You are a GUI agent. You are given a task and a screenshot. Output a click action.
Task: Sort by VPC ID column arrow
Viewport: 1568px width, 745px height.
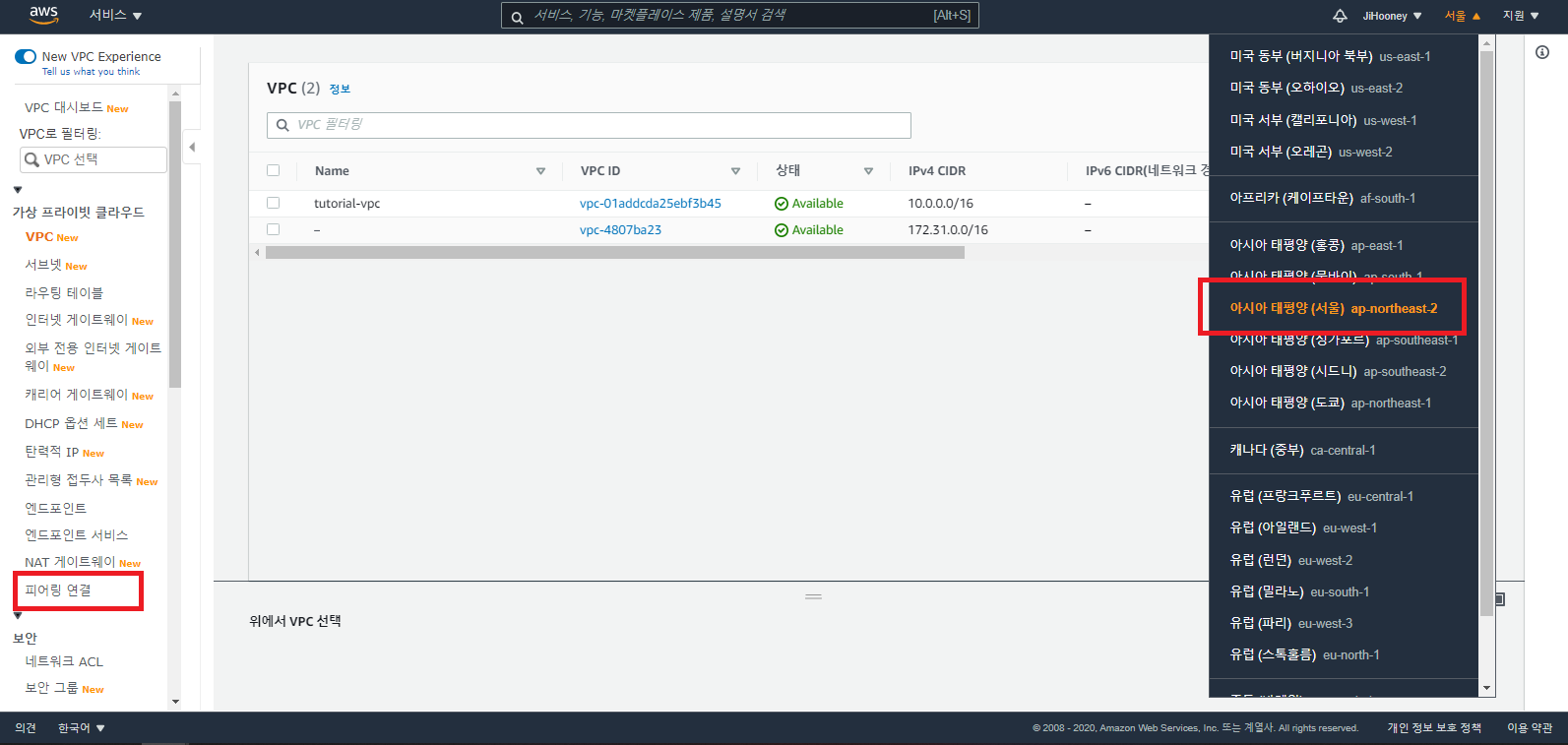(x=735, y=171)
